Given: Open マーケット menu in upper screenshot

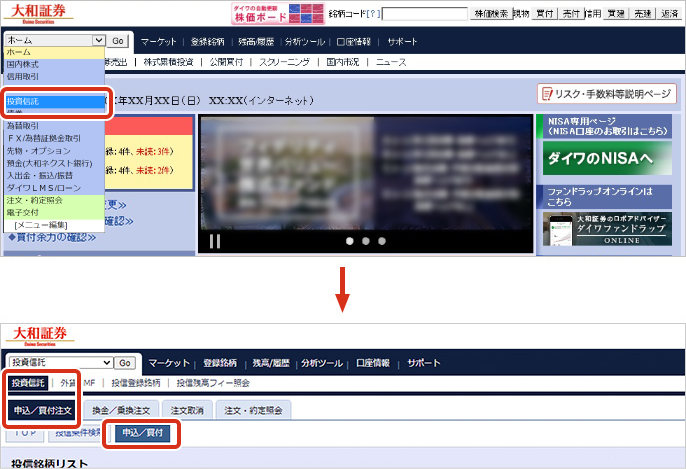Looking at the screenshot, I should tap(158, 42).
